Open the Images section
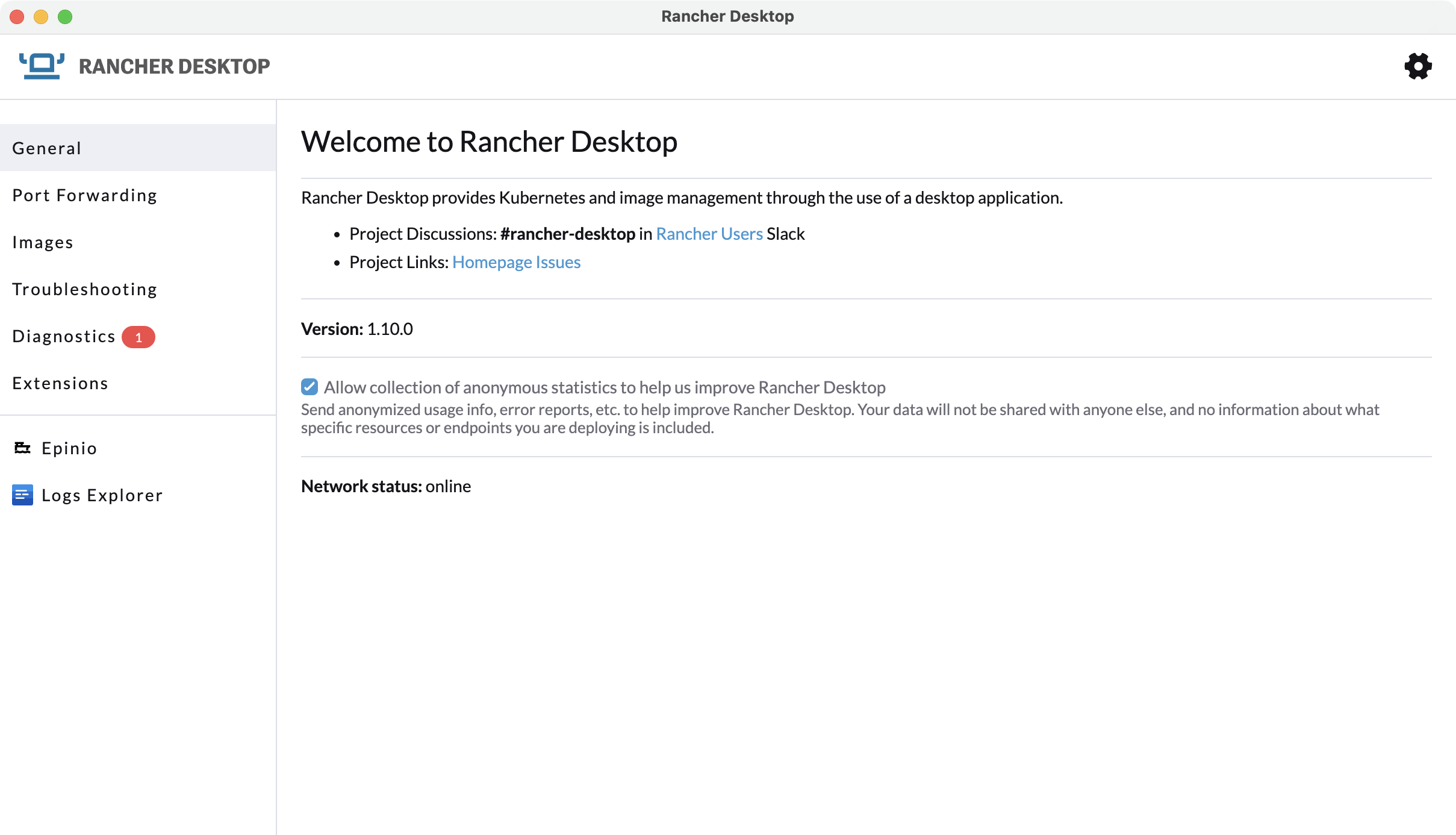Image resolution: width=1456 pixels, height=835 pixels. coord(43,242)
